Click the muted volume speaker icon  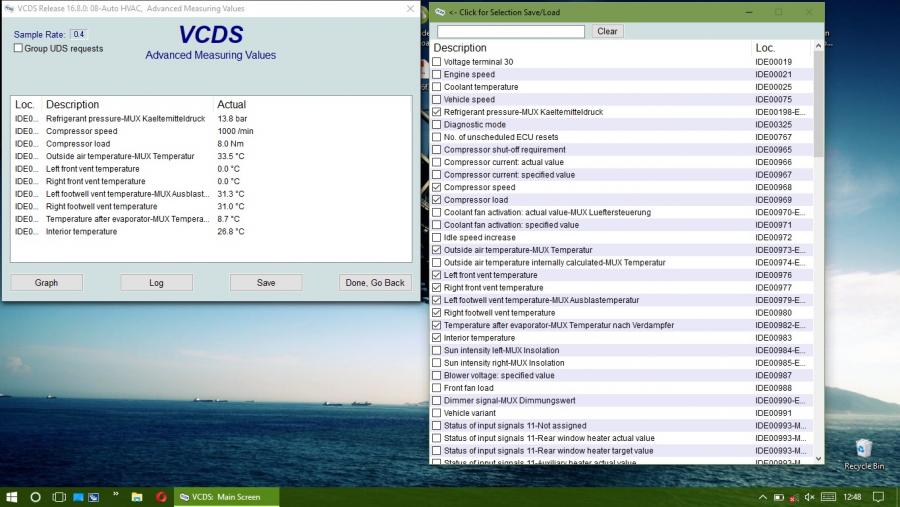click(810, 497)
